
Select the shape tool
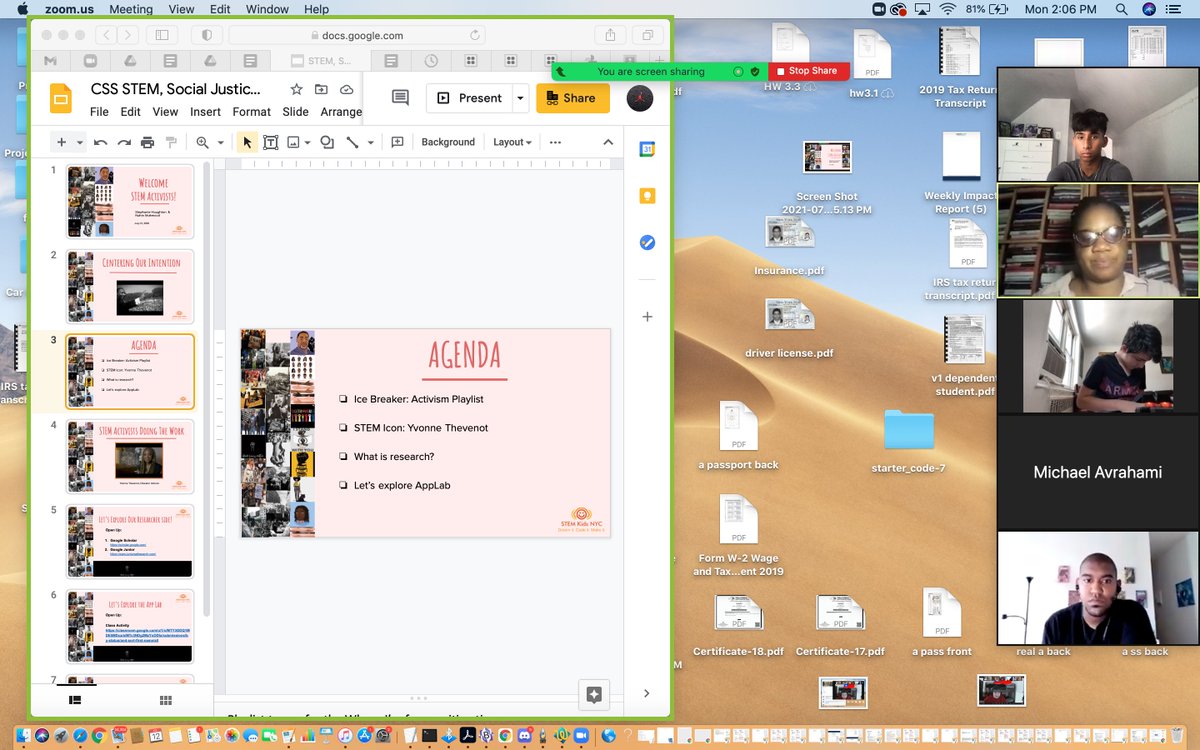coord(327,142)
